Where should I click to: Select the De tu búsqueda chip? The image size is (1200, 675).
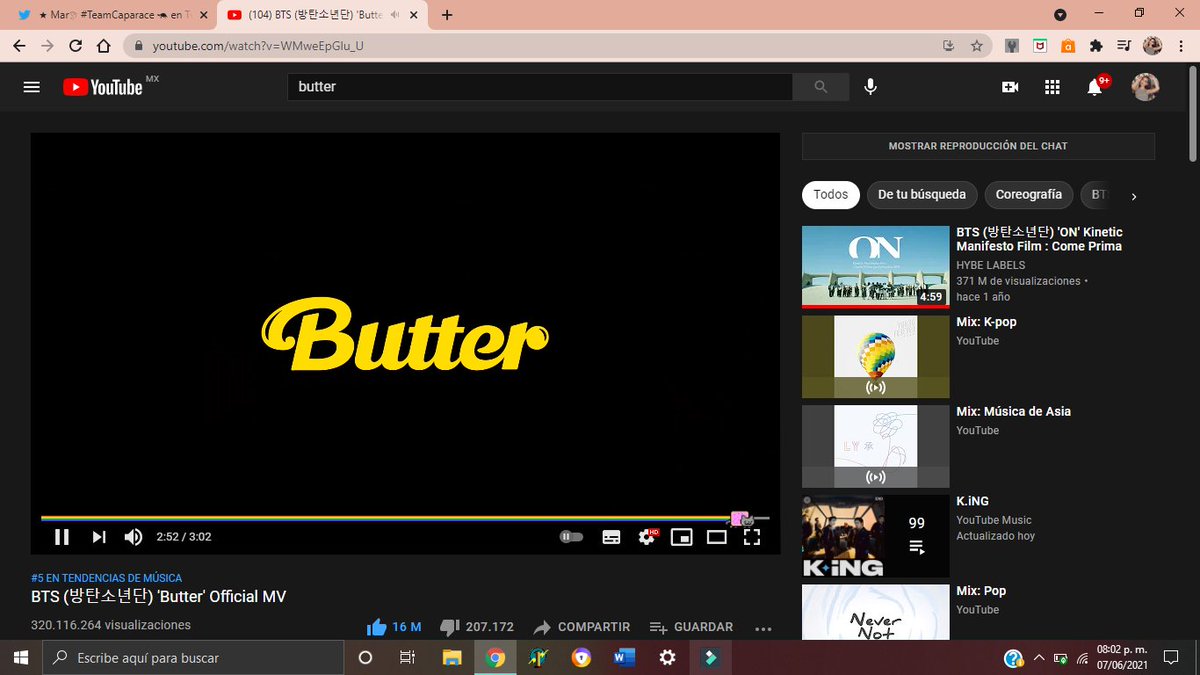[x=922, y=195]
